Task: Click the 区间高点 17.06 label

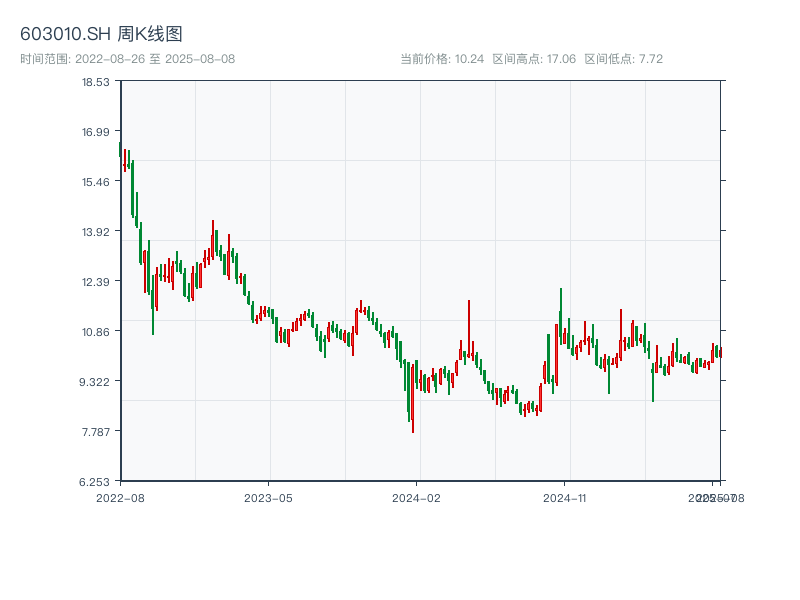Action: tap(534, 59)
